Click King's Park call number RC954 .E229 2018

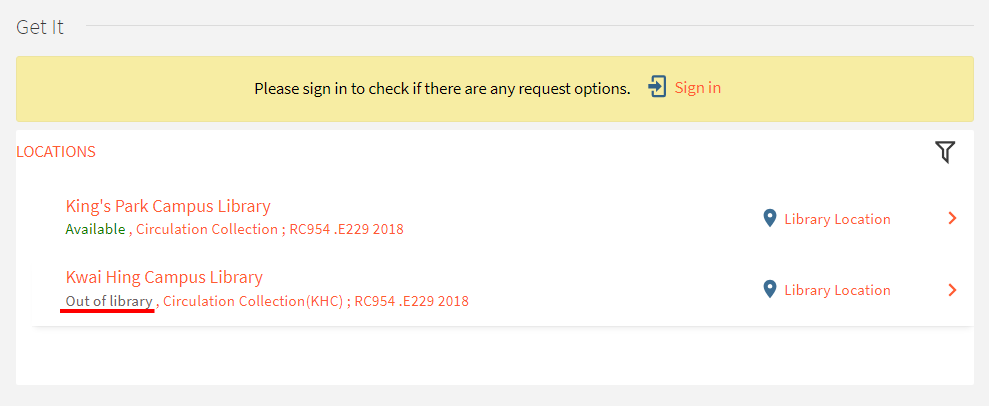[346, 229]
